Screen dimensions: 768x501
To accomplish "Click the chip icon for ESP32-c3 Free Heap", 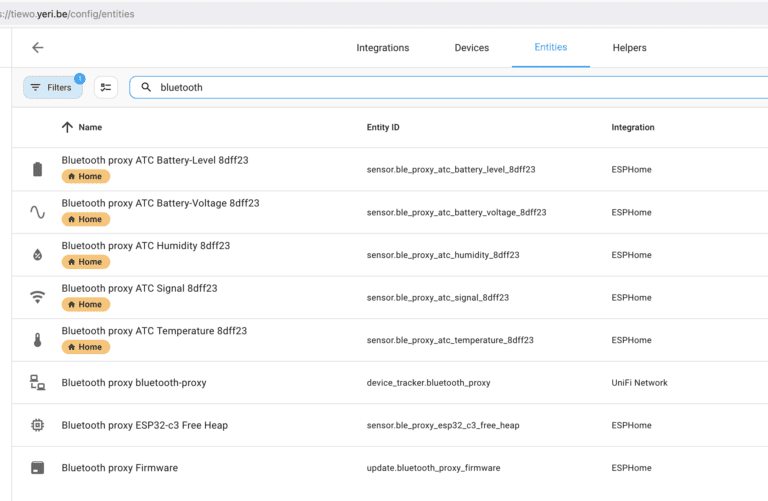I will pos(37,425).
